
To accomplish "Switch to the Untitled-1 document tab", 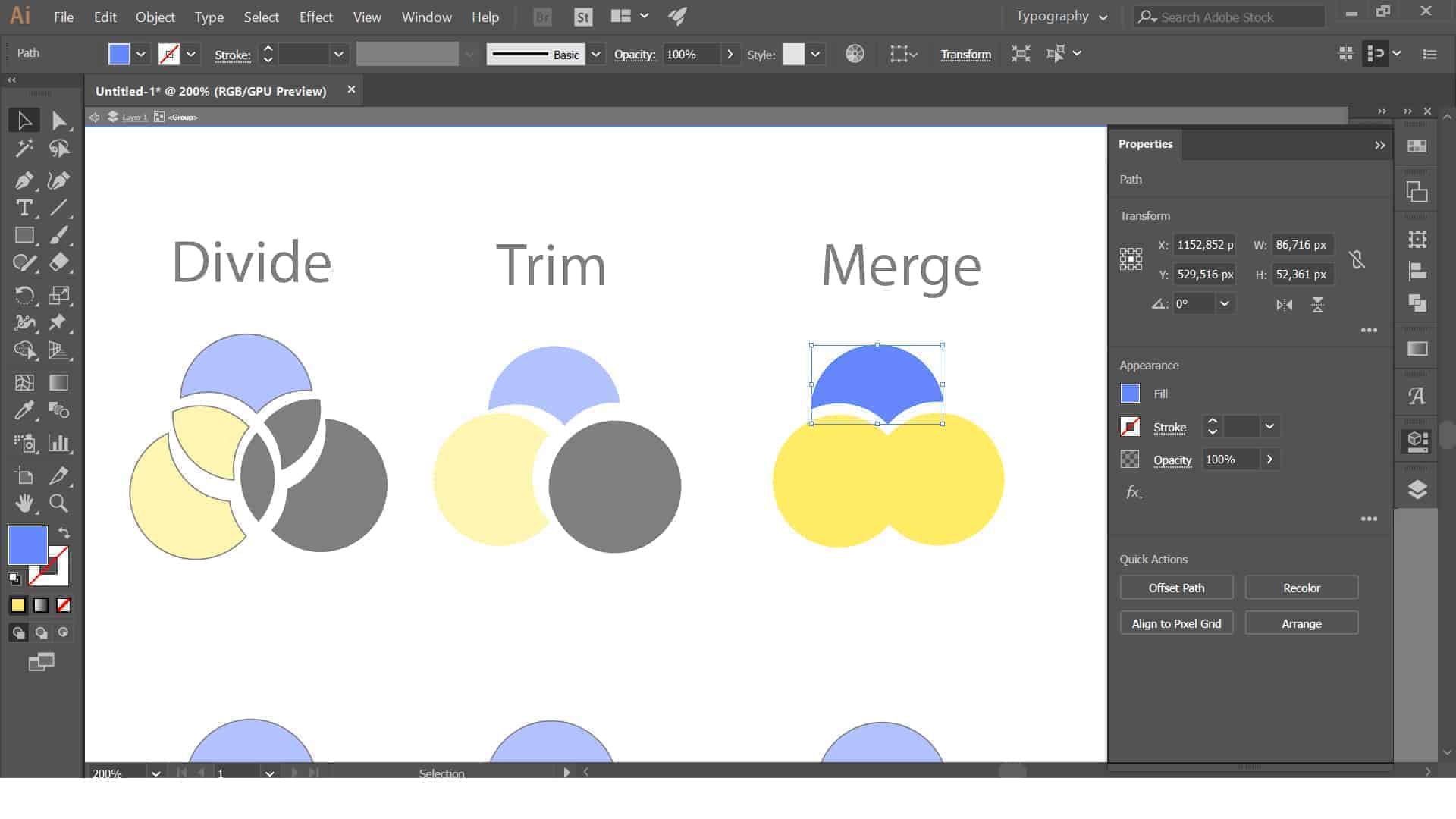I will pos(211,91).
